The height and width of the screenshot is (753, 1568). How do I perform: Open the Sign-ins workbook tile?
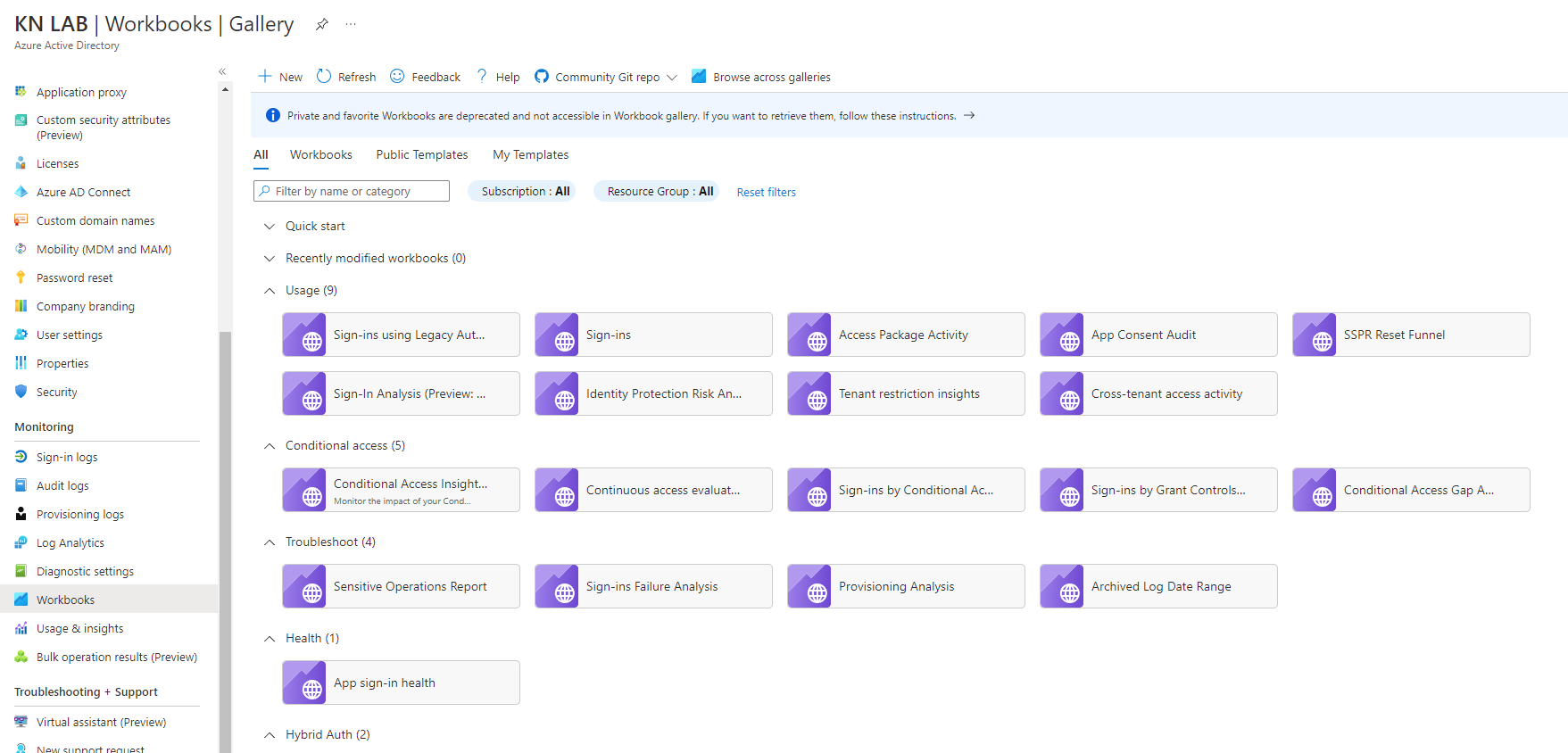tap(652, 335)
